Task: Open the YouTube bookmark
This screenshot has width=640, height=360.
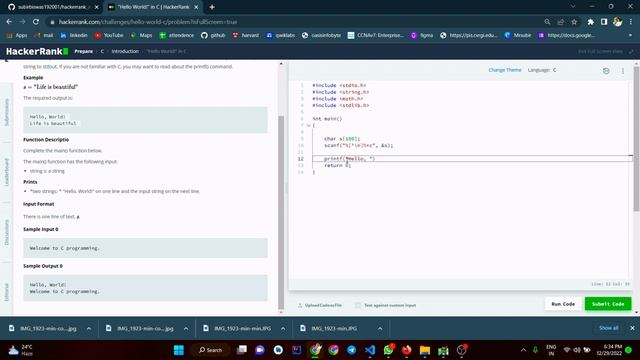Action: coord(109,36)
